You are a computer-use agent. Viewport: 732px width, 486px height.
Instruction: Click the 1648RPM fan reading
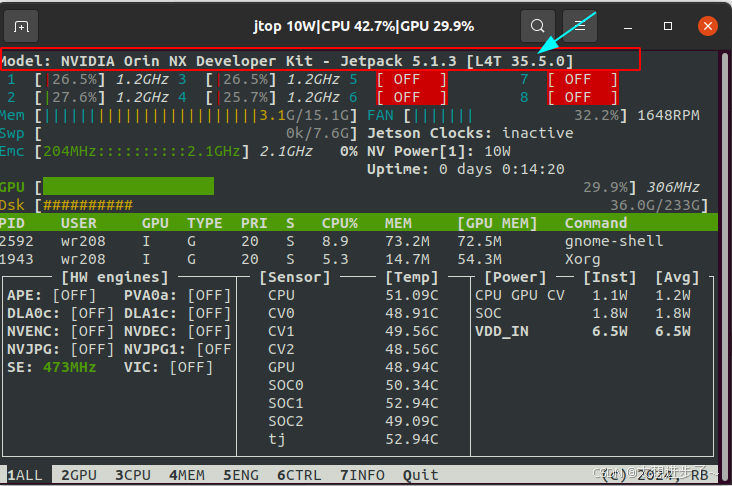tap(669, 115)
